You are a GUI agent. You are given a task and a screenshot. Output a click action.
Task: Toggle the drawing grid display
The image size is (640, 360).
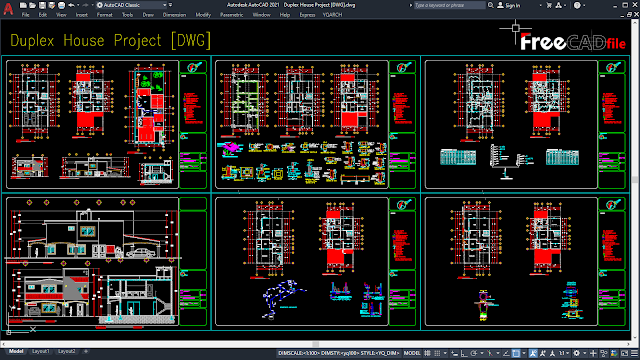pyautogui.click(x=427, y=353)
